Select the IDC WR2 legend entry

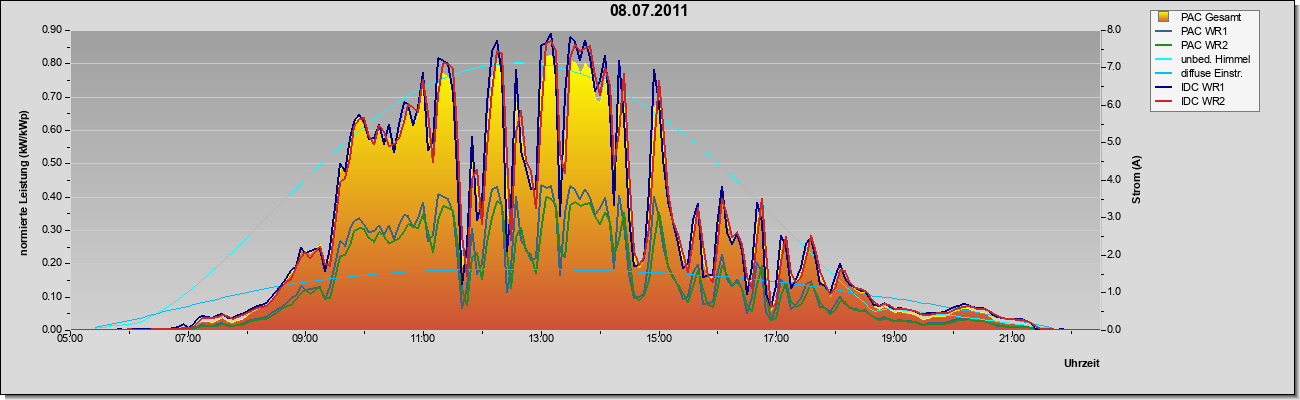(1200, 102)
